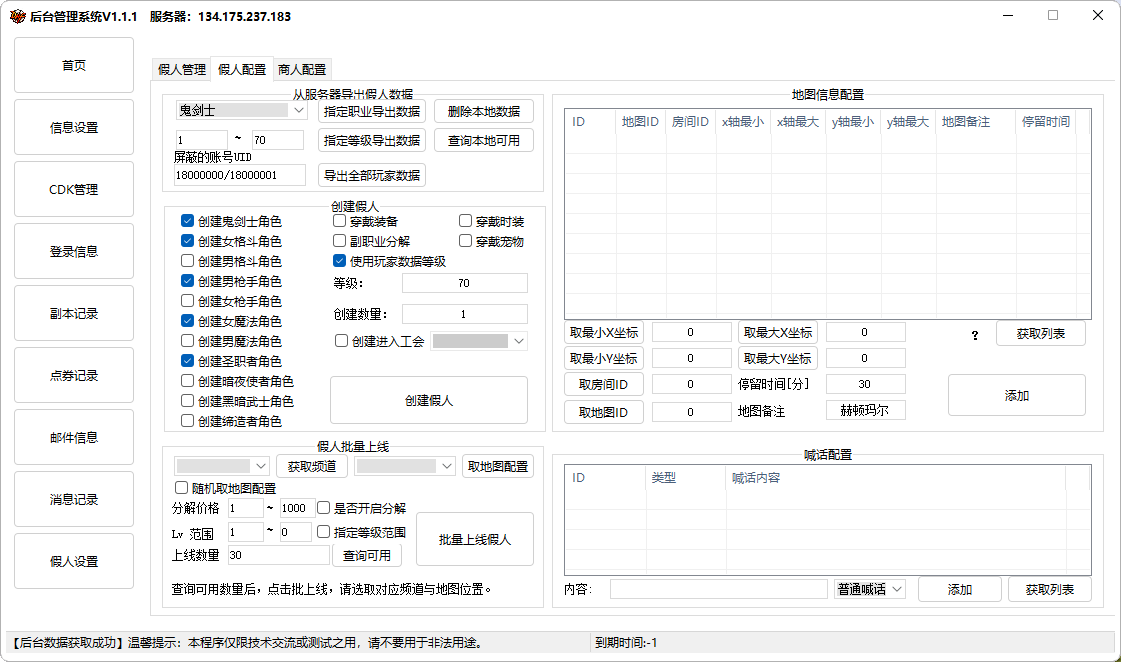The height and width of the screenshot is (662, 1121).
Task: Click the app logo in the title bar
Action: click(17, 16)
